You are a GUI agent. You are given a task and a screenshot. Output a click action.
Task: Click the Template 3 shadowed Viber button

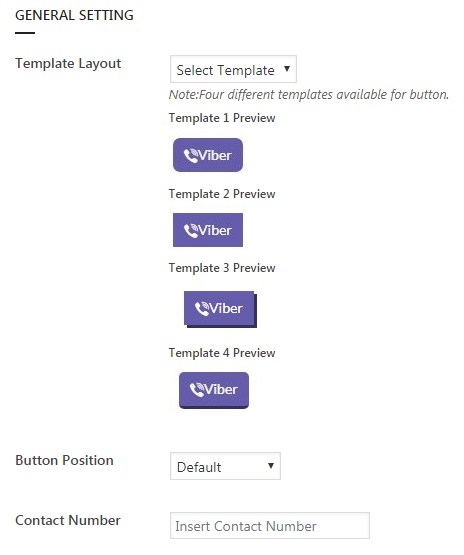tap(220, 309)
